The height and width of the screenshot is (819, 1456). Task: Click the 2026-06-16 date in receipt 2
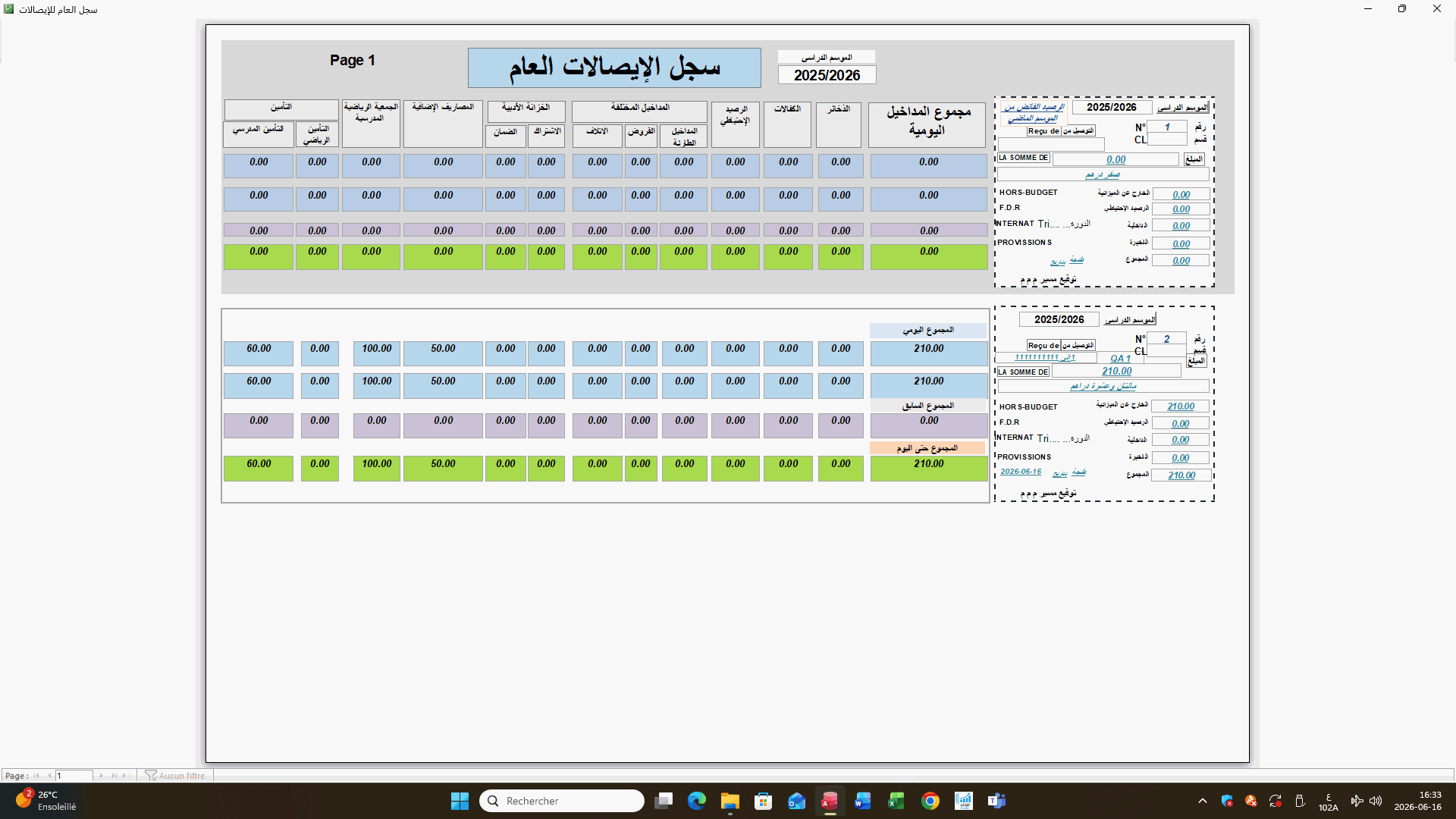1021,472
